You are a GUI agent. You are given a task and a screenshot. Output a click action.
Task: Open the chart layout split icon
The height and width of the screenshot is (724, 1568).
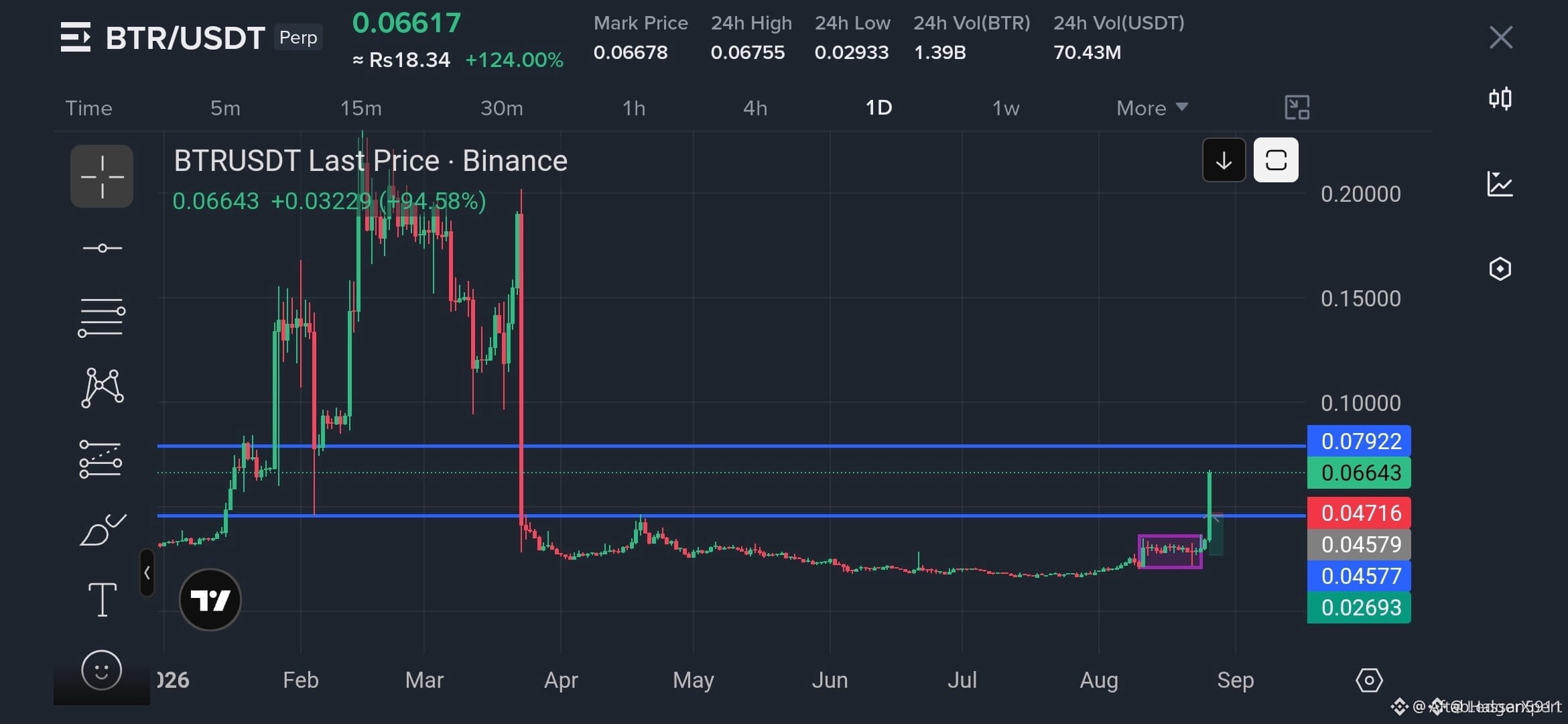pyautogui.click(x=1297, y=107)
